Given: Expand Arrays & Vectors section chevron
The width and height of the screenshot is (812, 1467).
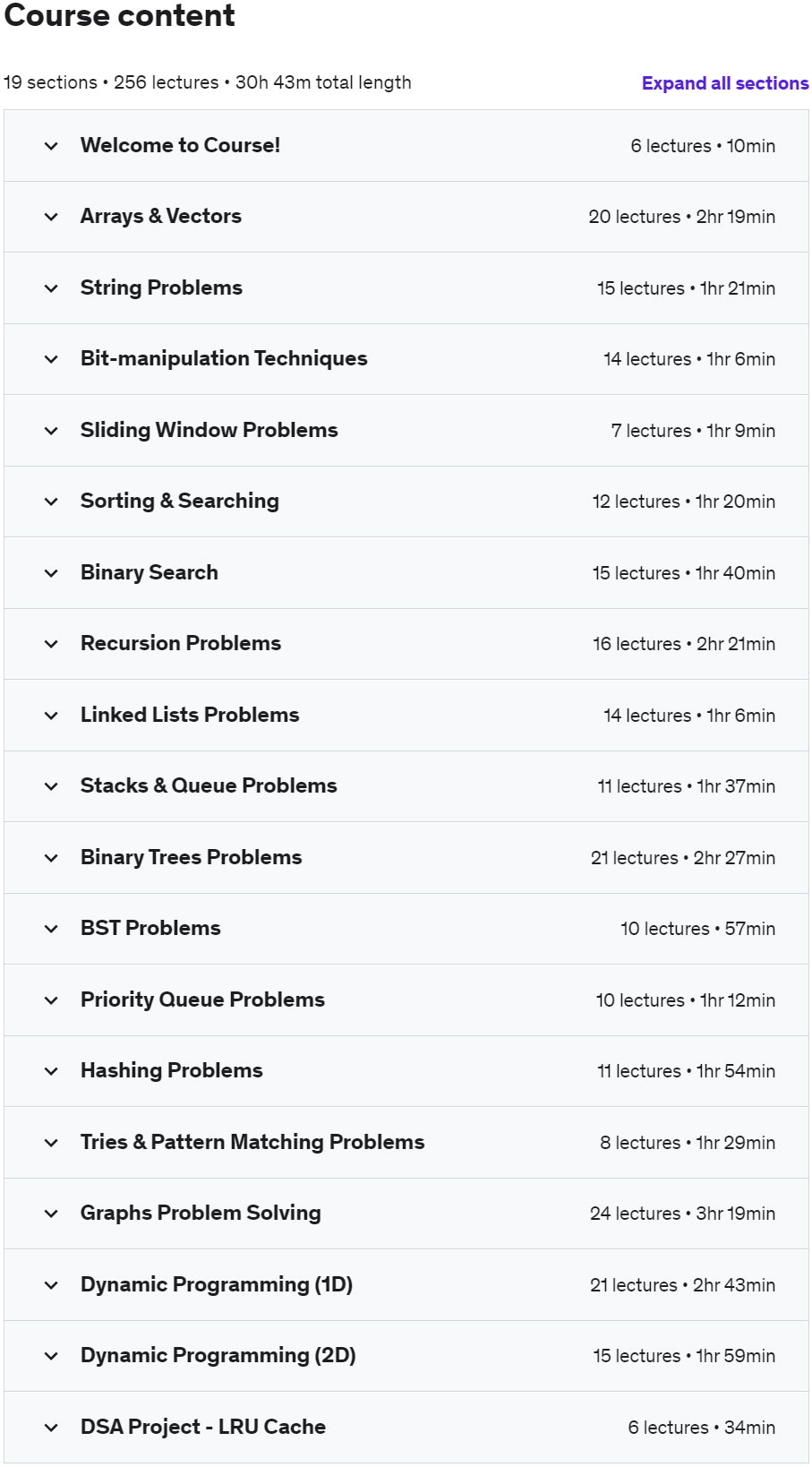Looking at the screenshot, I should (52, 217).
